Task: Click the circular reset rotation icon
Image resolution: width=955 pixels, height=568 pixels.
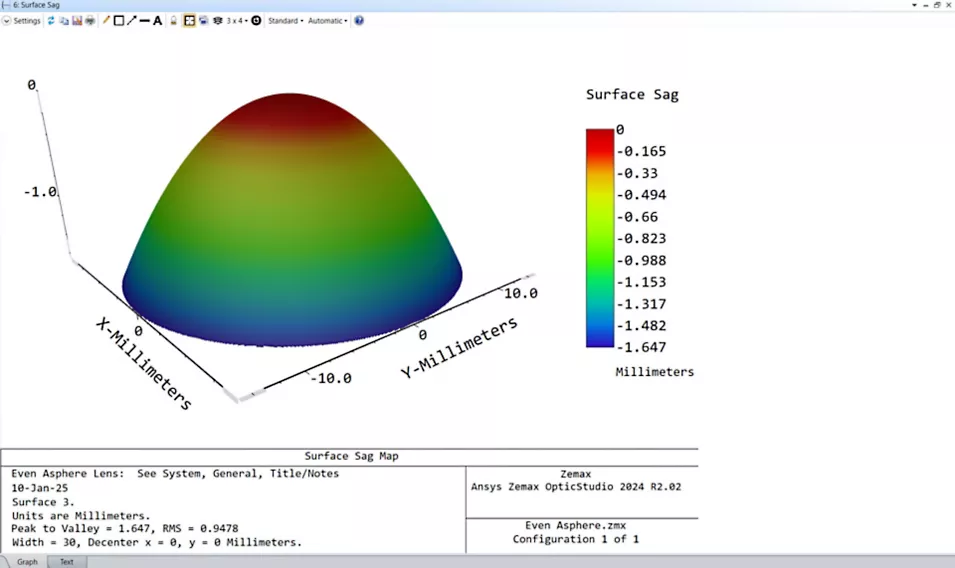Action: coord(256,20)
